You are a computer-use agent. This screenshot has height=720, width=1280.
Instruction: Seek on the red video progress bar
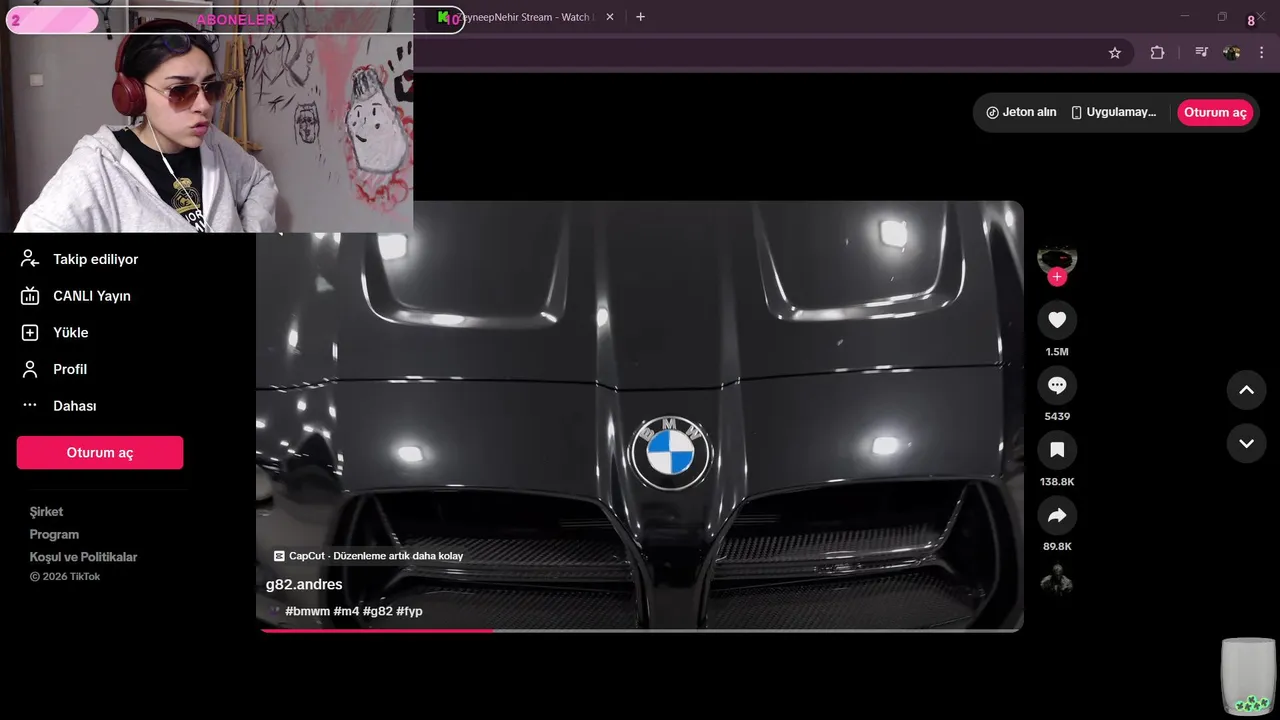(640, 630)
